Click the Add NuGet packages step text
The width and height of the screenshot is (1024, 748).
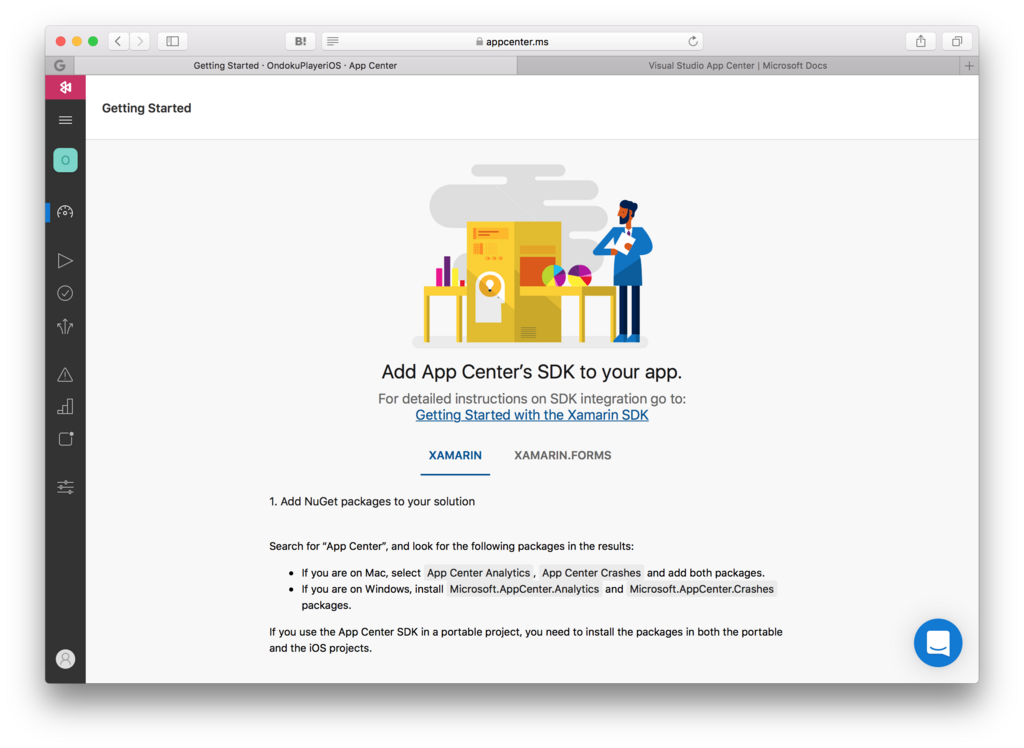point(372,502)
